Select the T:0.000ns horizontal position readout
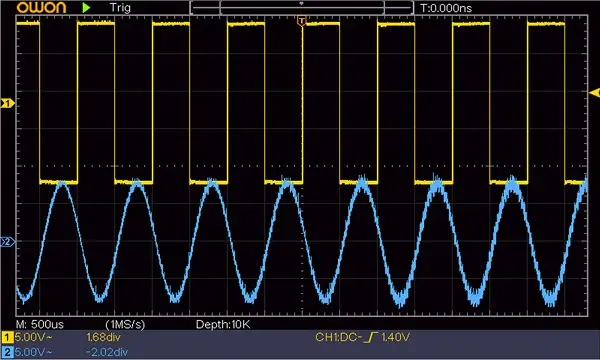The height and width of the screenshot is (360, 600). pyautogui.click(x=446, y=8)
